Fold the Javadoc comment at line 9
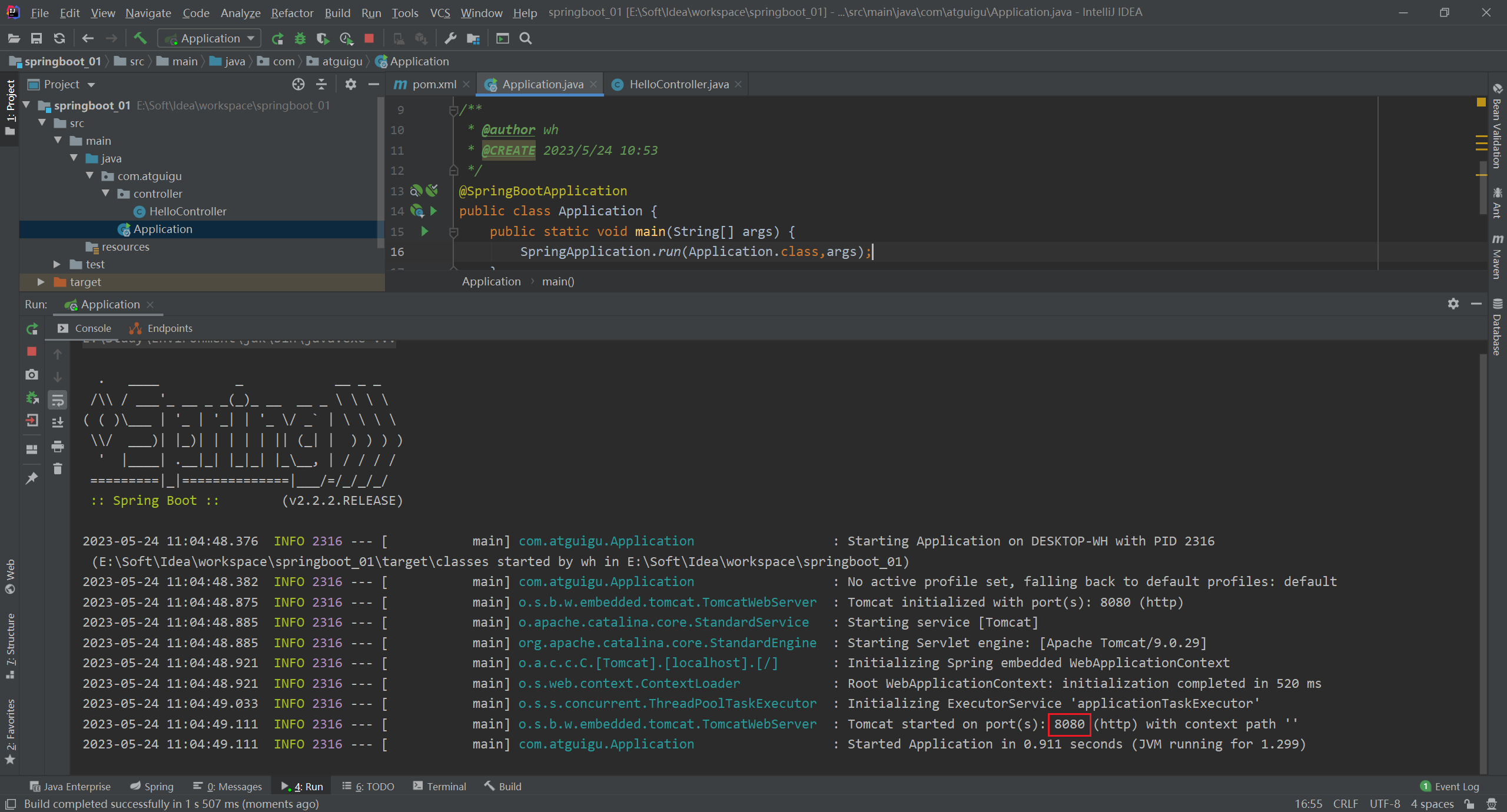The width and height of the screenshot is (1507, 812). [x=453, y=110]
